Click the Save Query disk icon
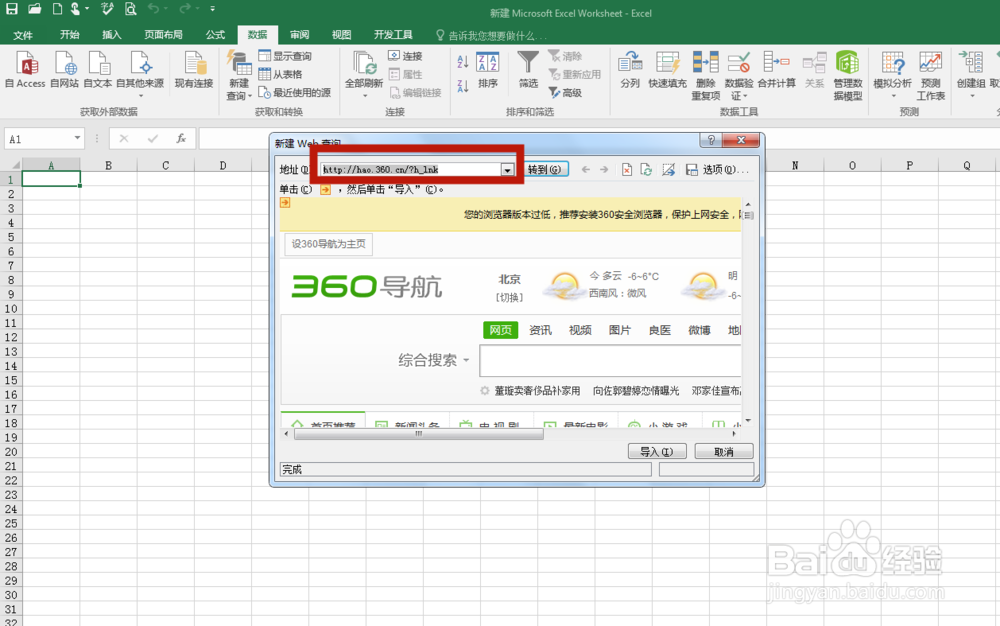 (692, 170)
